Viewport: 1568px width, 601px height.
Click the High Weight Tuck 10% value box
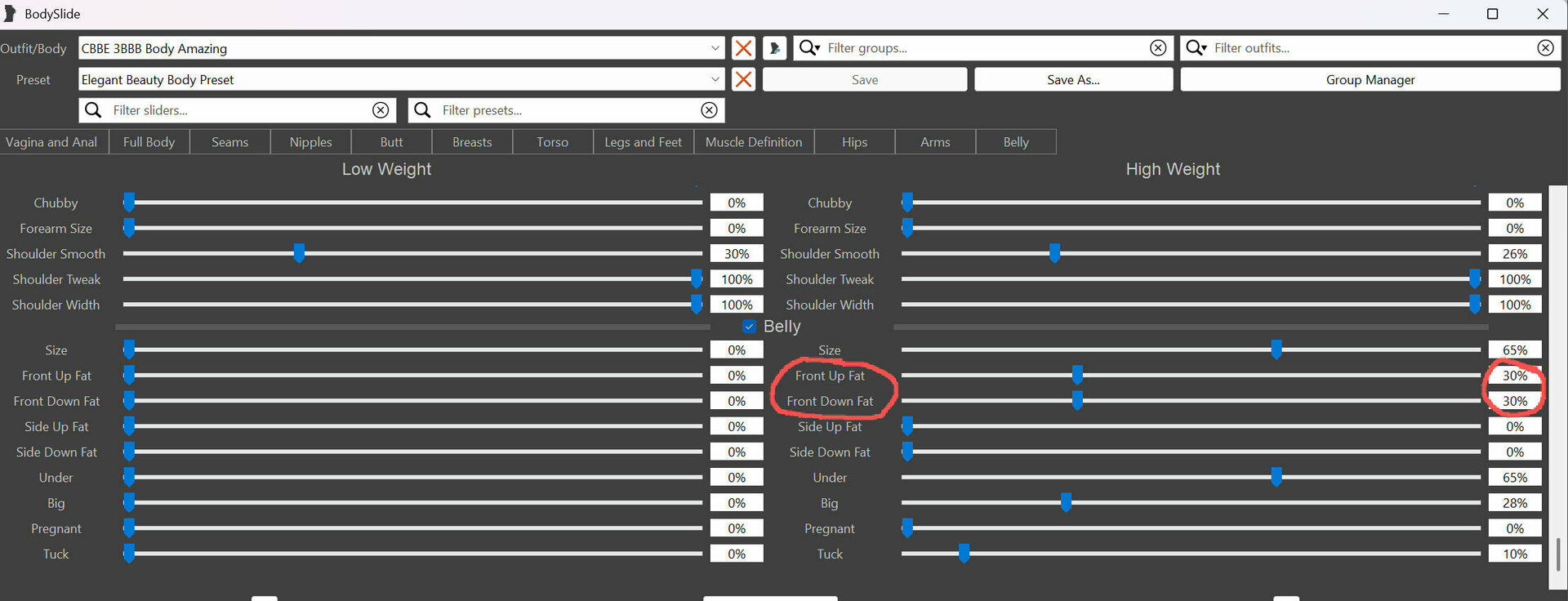click(1514, 554)
